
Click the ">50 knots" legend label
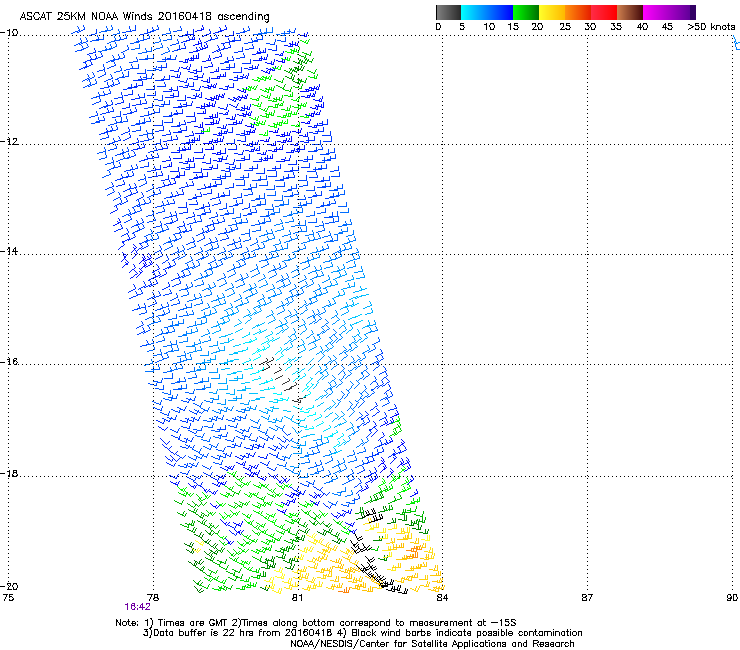(711, 27)
